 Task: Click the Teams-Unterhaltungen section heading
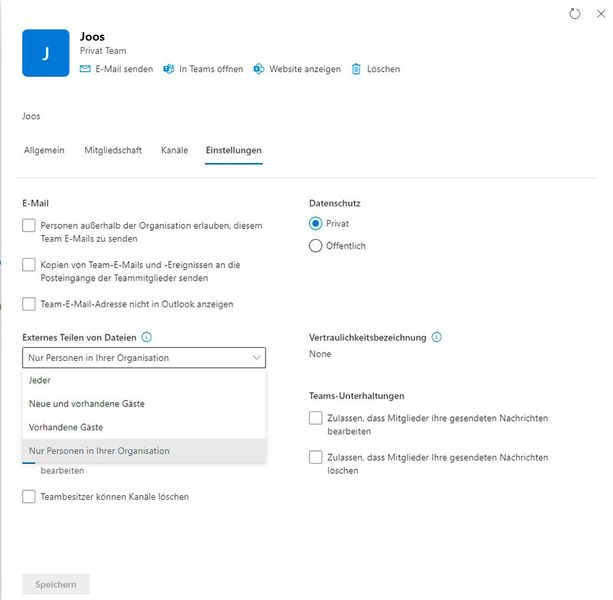[x=357, y=396]
